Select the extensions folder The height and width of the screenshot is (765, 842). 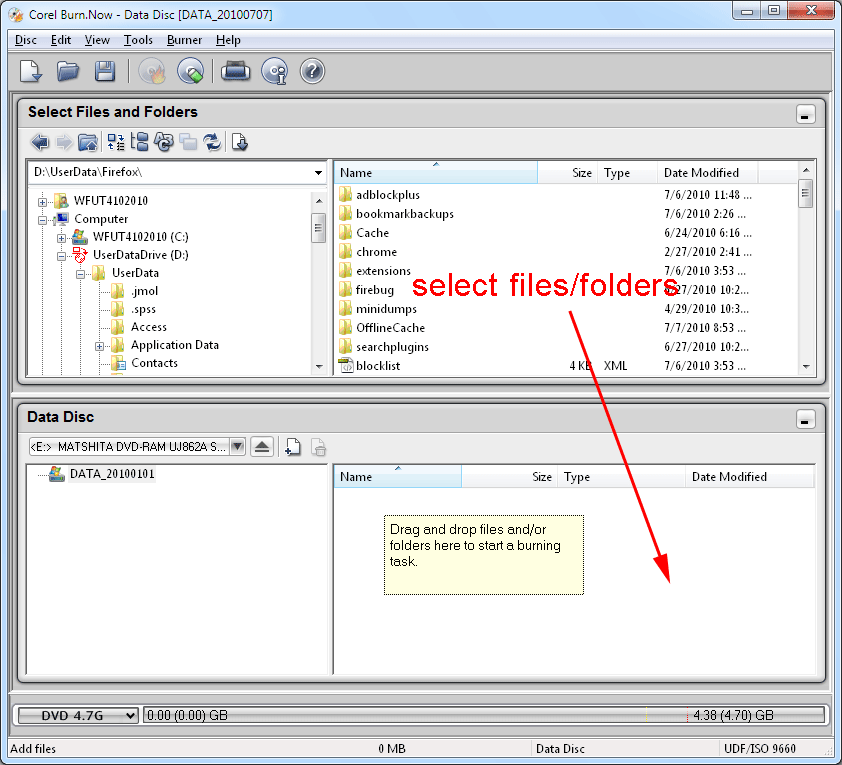[383, 271]
